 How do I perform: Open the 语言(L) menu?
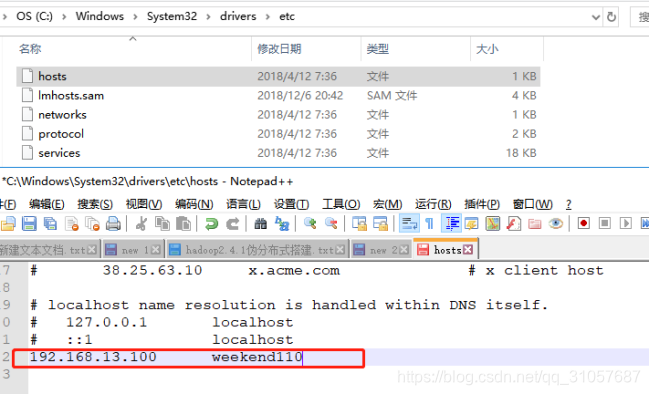pos(243,204)
